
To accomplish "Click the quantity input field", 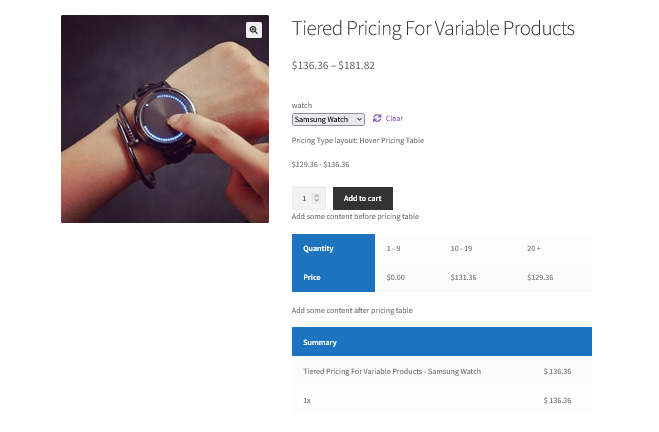I will click(304, 198).
